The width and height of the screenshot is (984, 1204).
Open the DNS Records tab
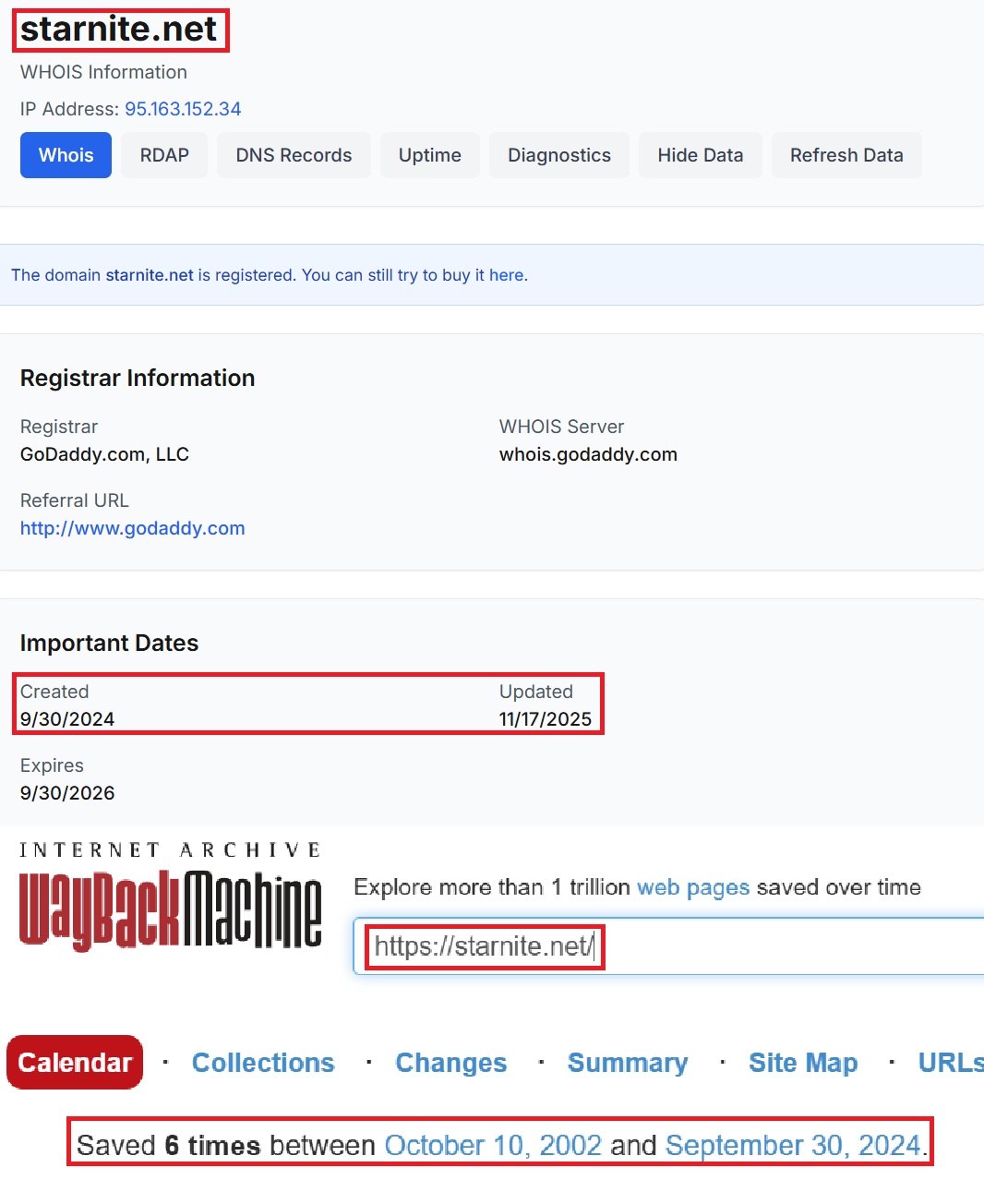coord(294,155)
